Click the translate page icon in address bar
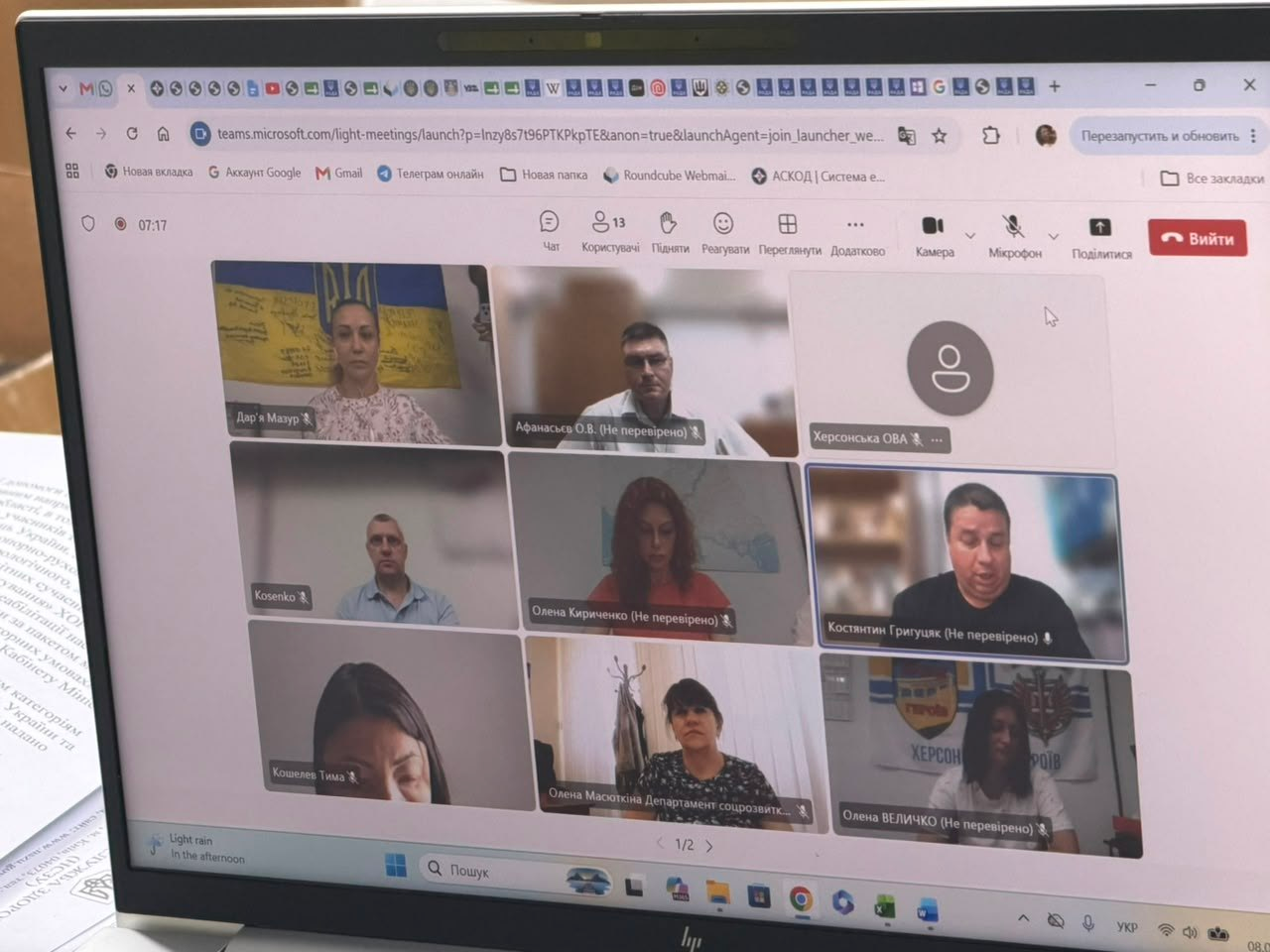The width and height of the screenshot is (1270, 952). 906,136
